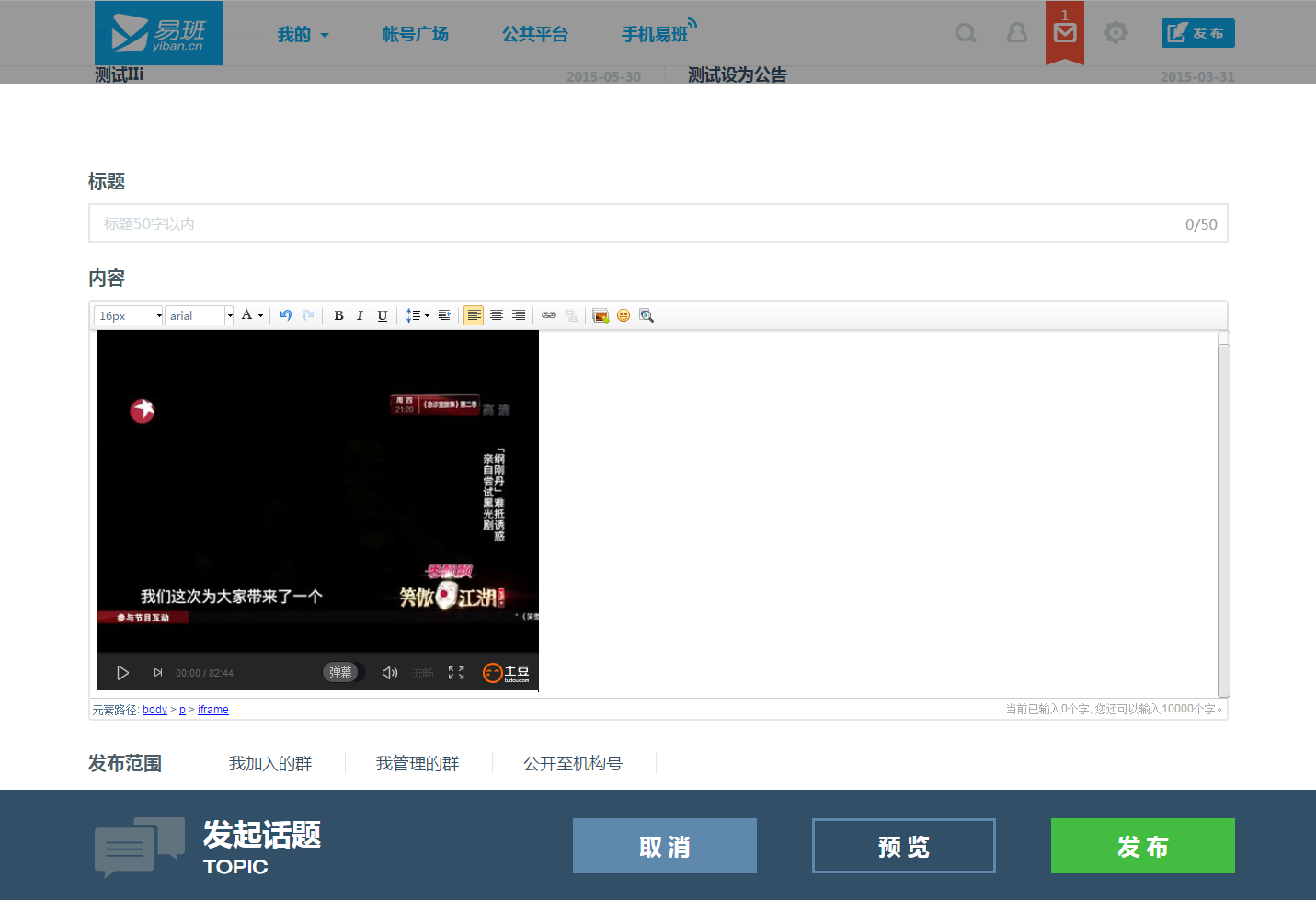Screen dimensions: 1316x900
Task: Click the preview magnifier icon in toolbar
Action: click(647, 315)
